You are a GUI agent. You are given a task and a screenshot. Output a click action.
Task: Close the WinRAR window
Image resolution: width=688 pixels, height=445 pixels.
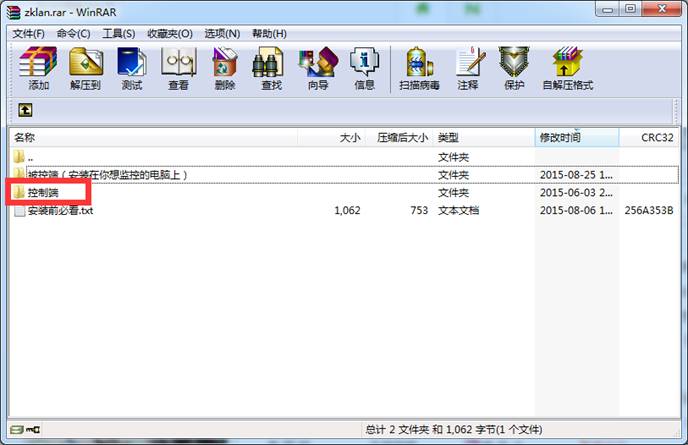[663, 10]
